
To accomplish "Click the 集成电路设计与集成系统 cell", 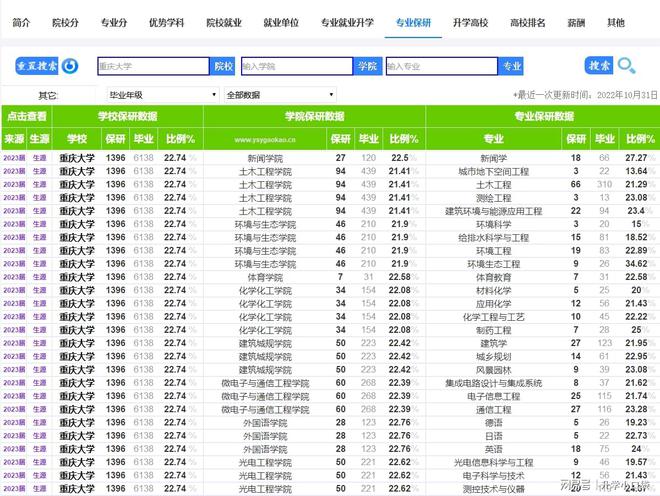I will tap(493, 383).
